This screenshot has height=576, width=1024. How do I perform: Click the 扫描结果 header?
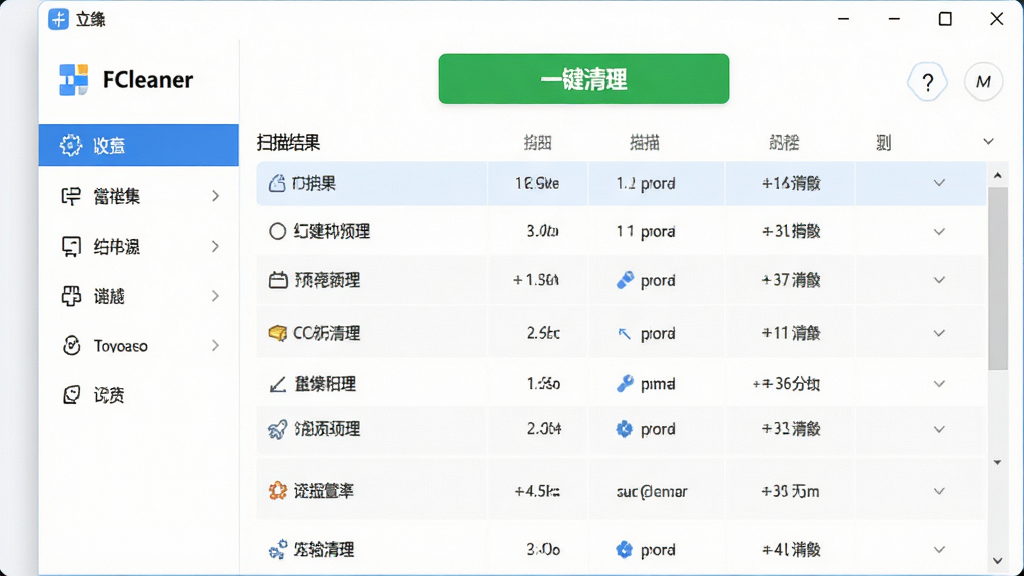[x=288, y=142]
